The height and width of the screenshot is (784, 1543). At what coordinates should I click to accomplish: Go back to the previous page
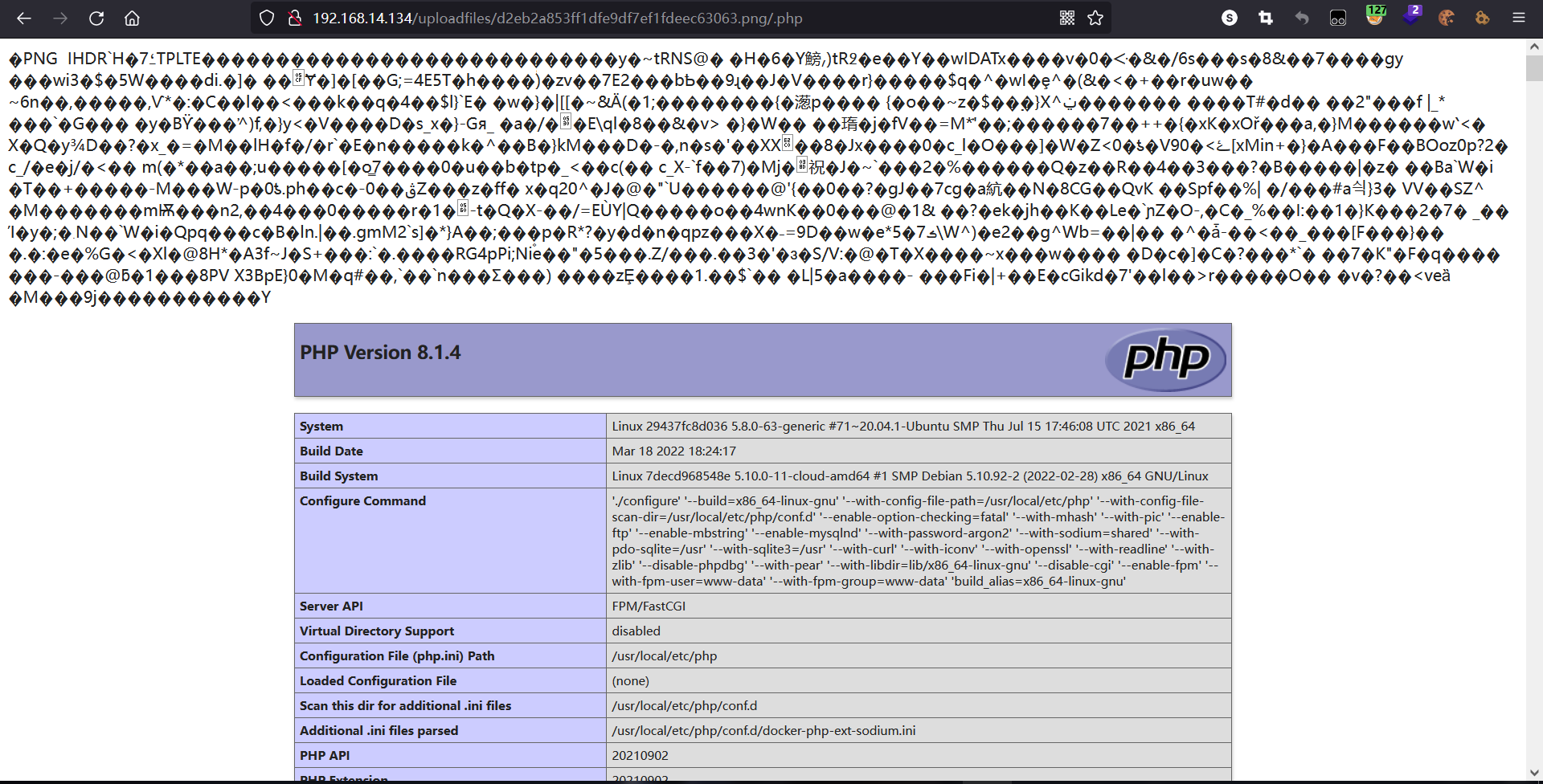click(x=24, y=18)
